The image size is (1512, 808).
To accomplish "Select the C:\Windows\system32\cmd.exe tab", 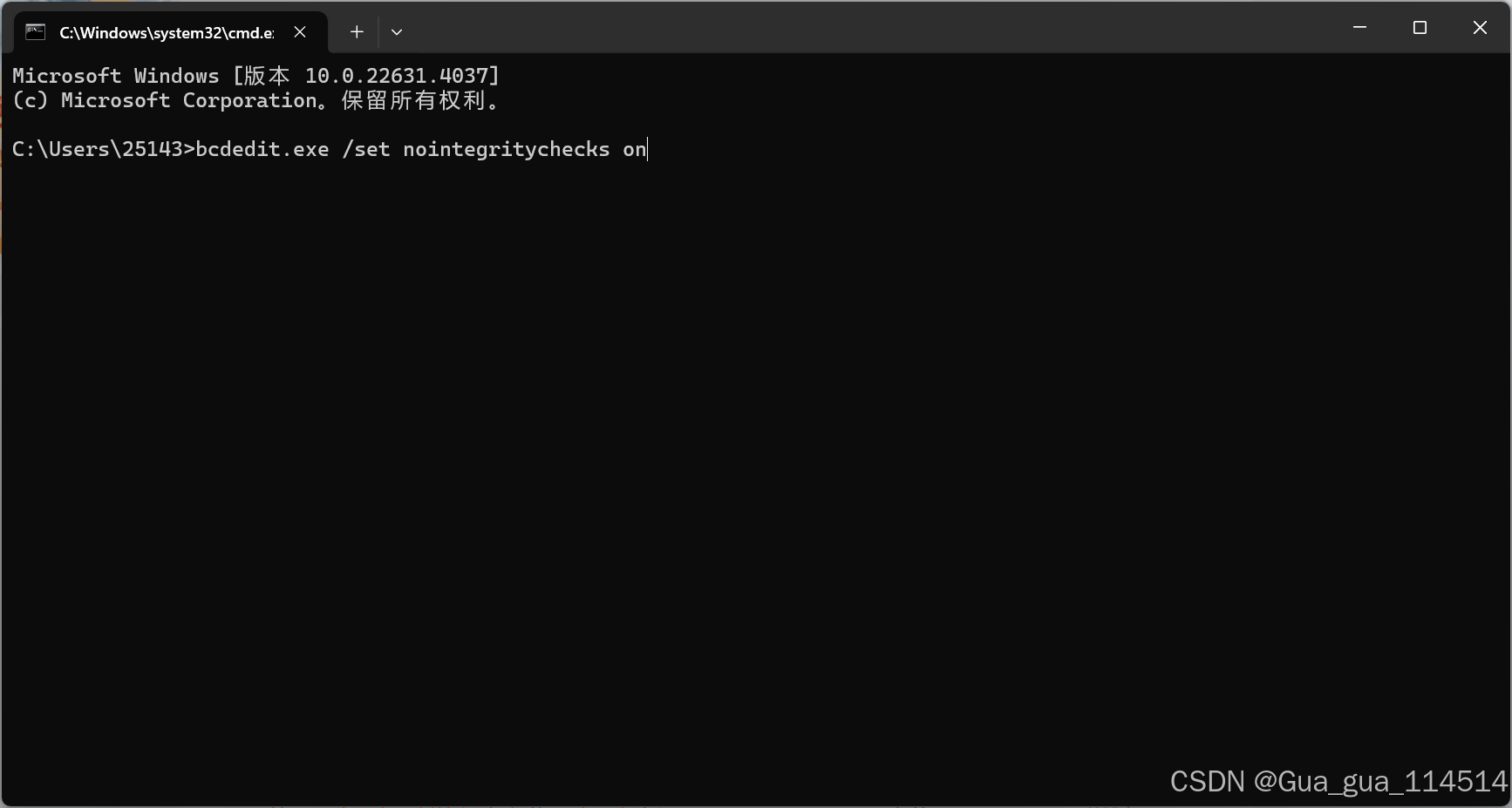I will pyautogui.click(x=166, y=32).
